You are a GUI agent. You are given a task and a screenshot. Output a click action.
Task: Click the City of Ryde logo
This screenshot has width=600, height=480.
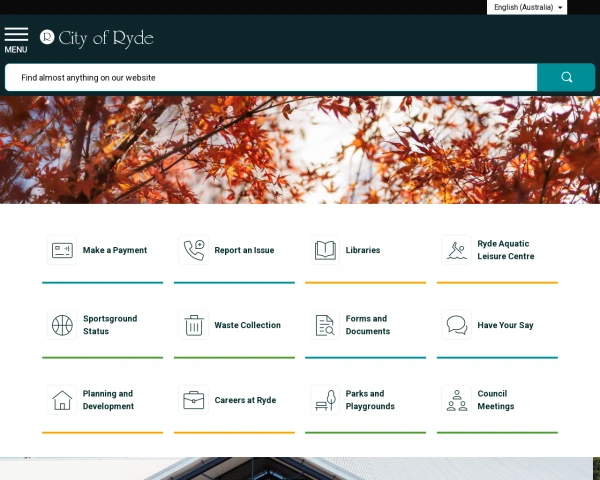(x=96, y=39)
